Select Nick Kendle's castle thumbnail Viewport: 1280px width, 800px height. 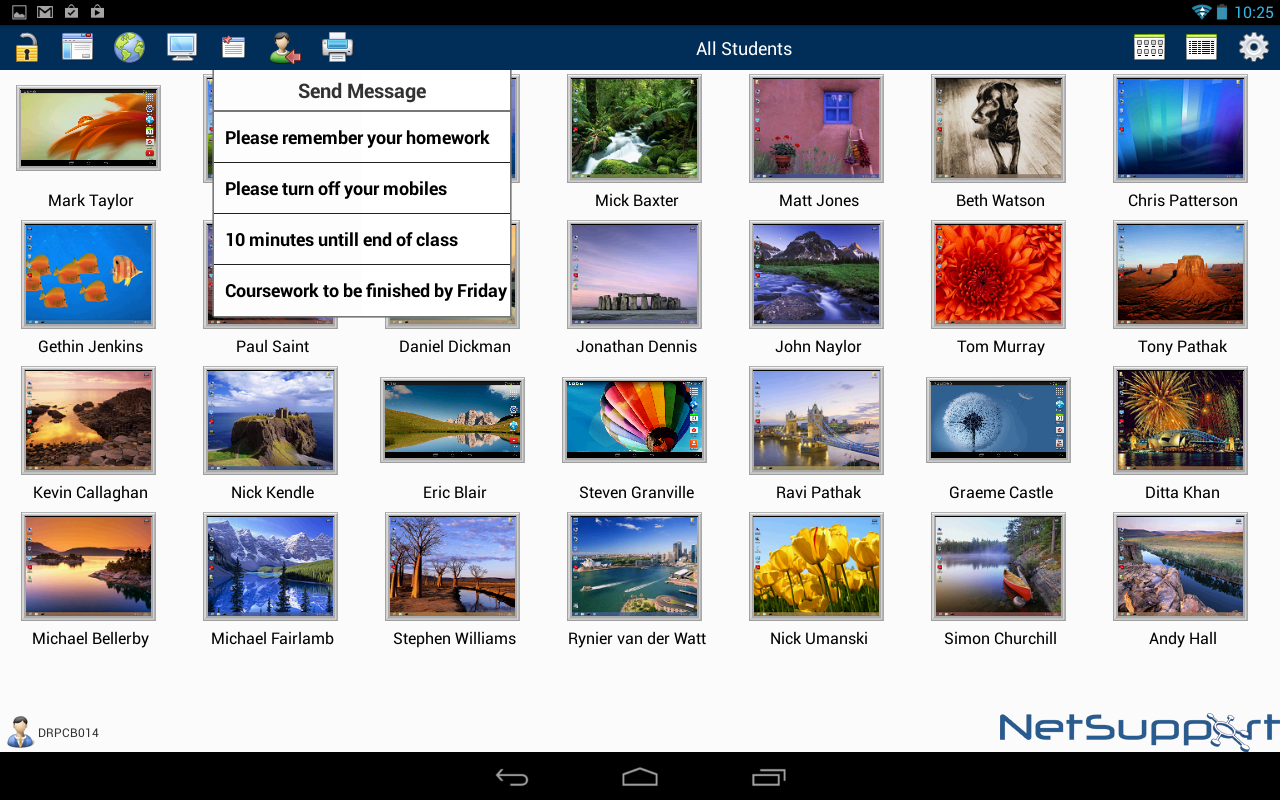click(271, 420)
